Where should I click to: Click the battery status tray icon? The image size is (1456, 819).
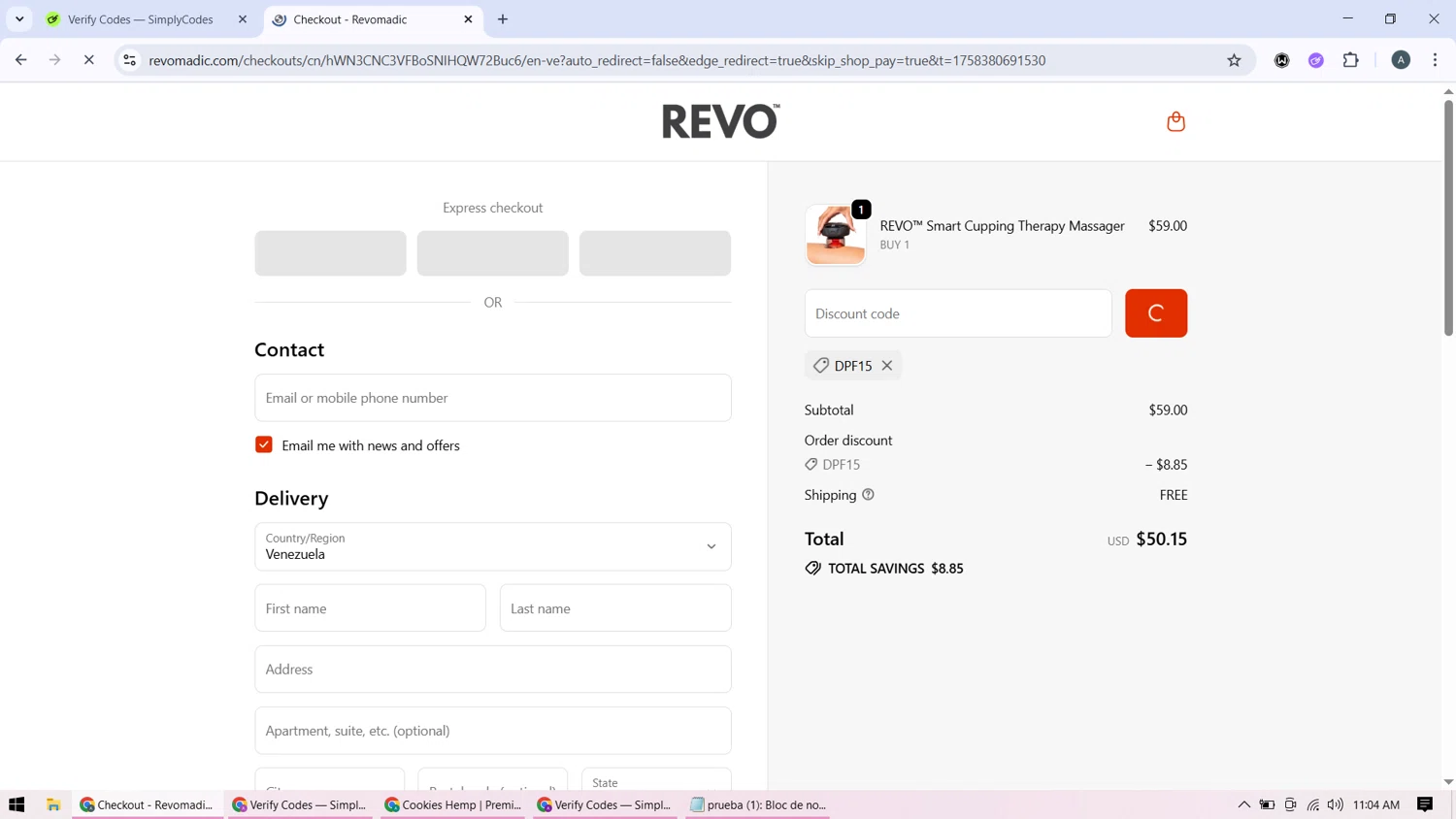[1267, 804]
